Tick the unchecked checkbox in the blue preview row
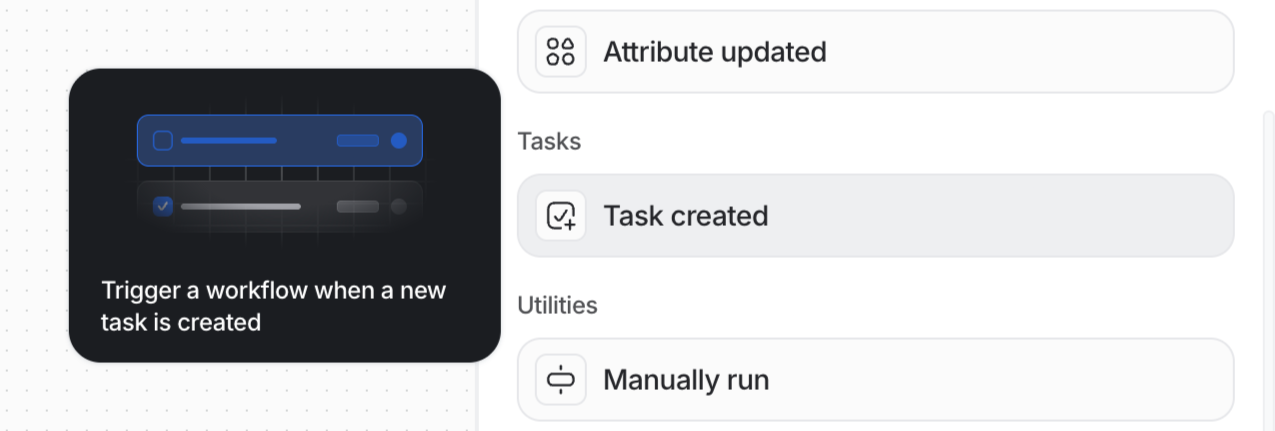The height and width of the screenshot is (431, 1275). point(162,141)
